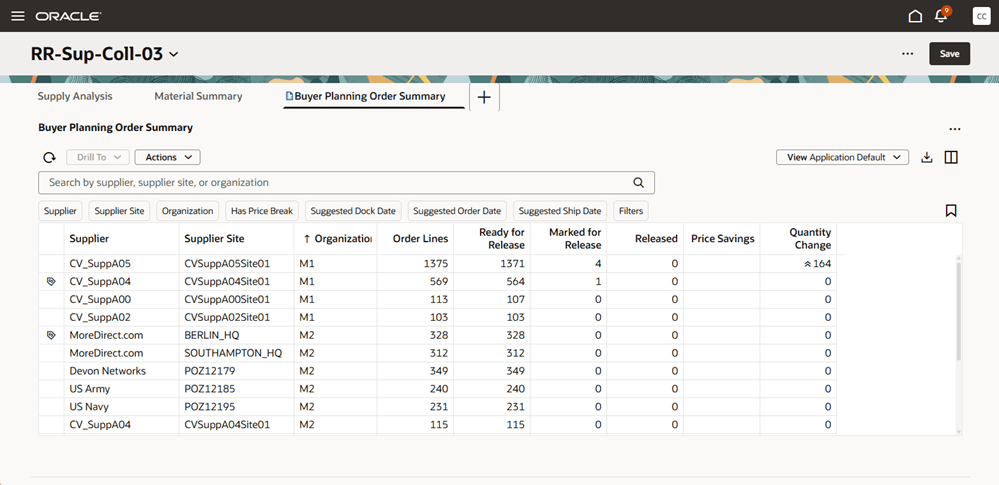Viewport: 999px width, 485px height.
Task: Switch to the Material Summary tab
Action: point(198,96)
